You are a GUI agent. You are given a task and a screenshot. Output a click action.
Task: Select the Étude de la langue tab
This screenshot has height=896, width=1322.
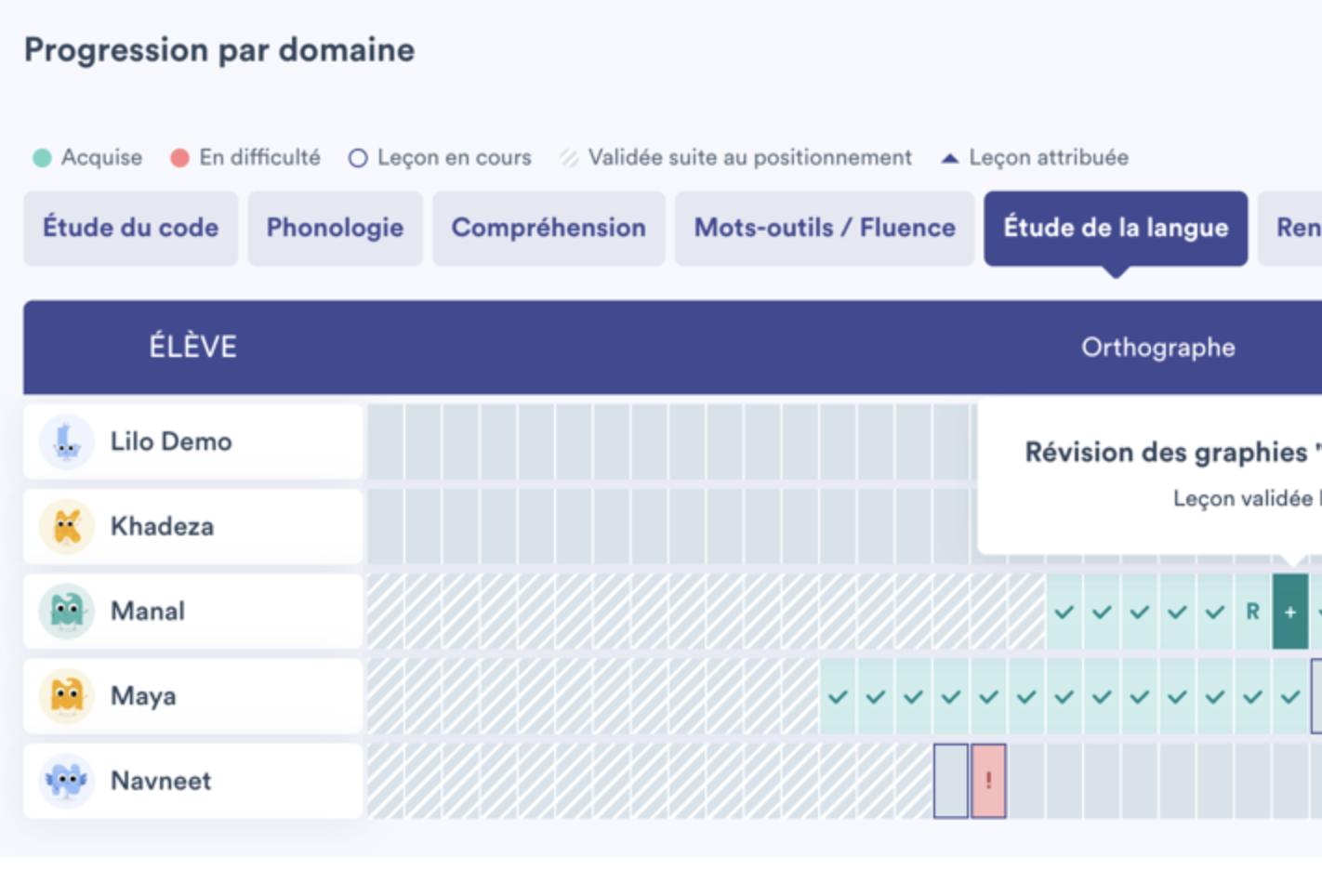coord(1116,228)
